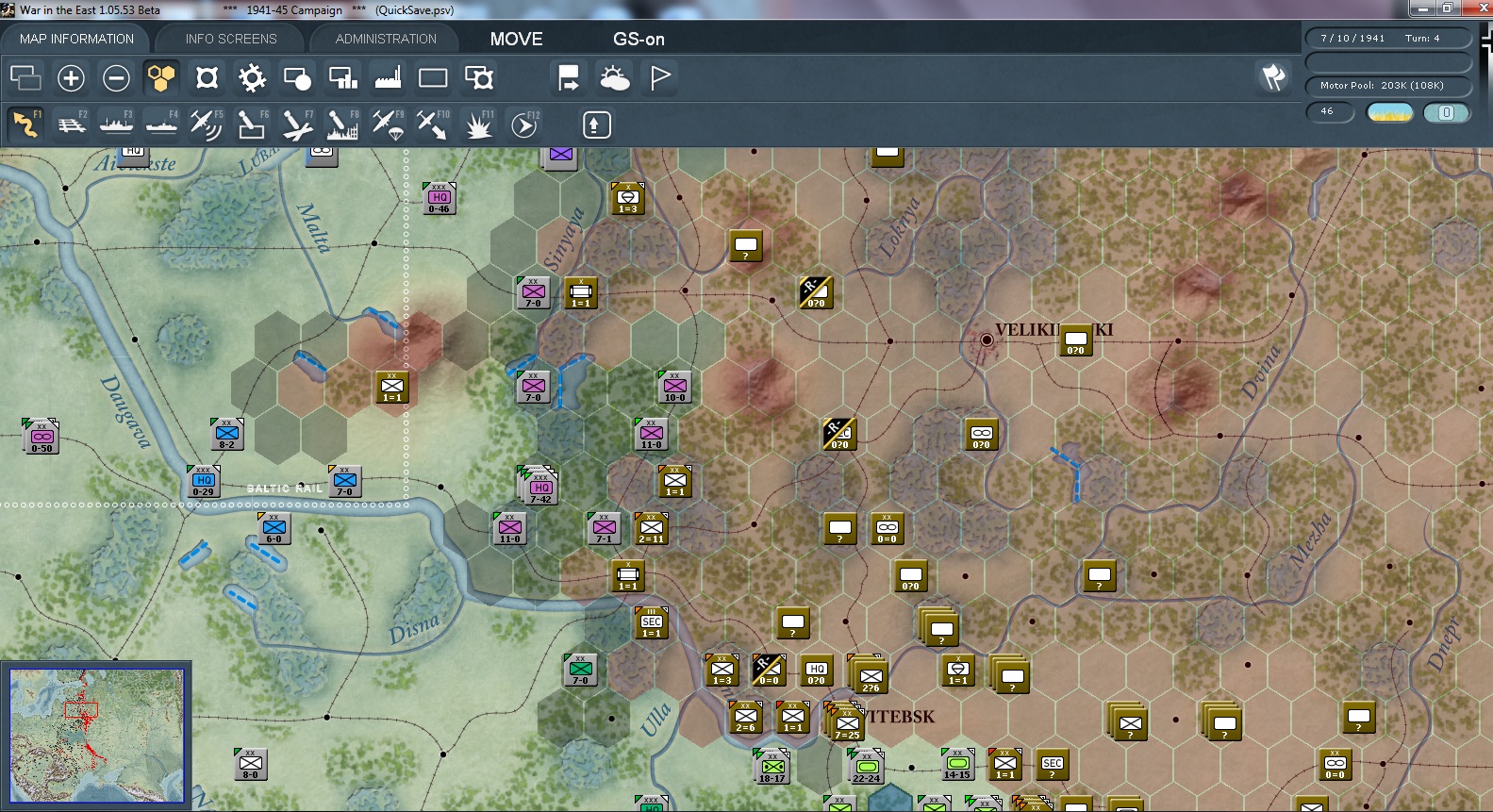Click the MOVE mode label
Viewport: 1493px width, 812px height.
tap(516, 40)
